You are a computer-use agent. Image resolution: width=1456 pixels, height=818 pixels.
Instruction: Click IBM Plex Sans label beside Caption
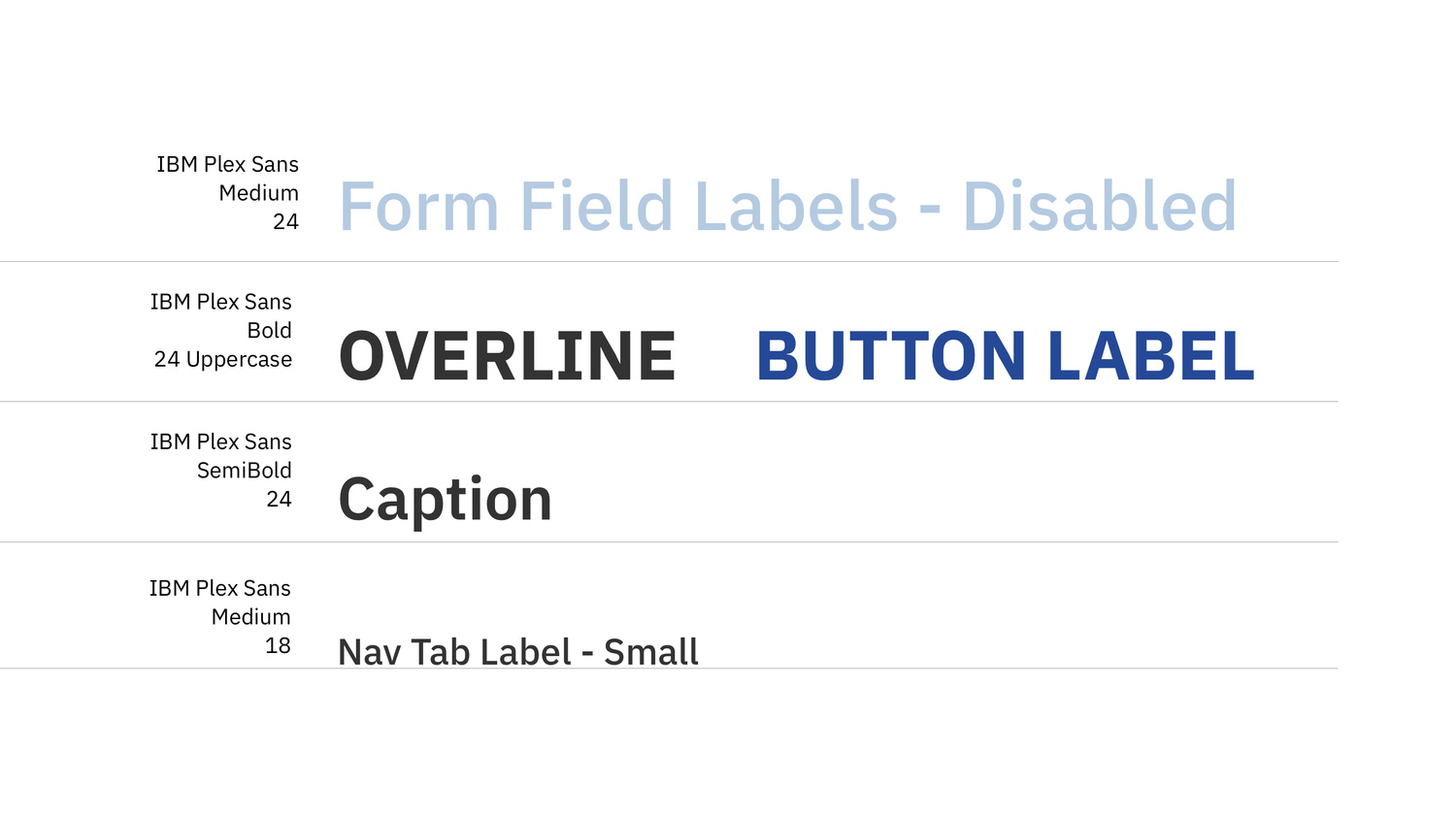point(220,442)
